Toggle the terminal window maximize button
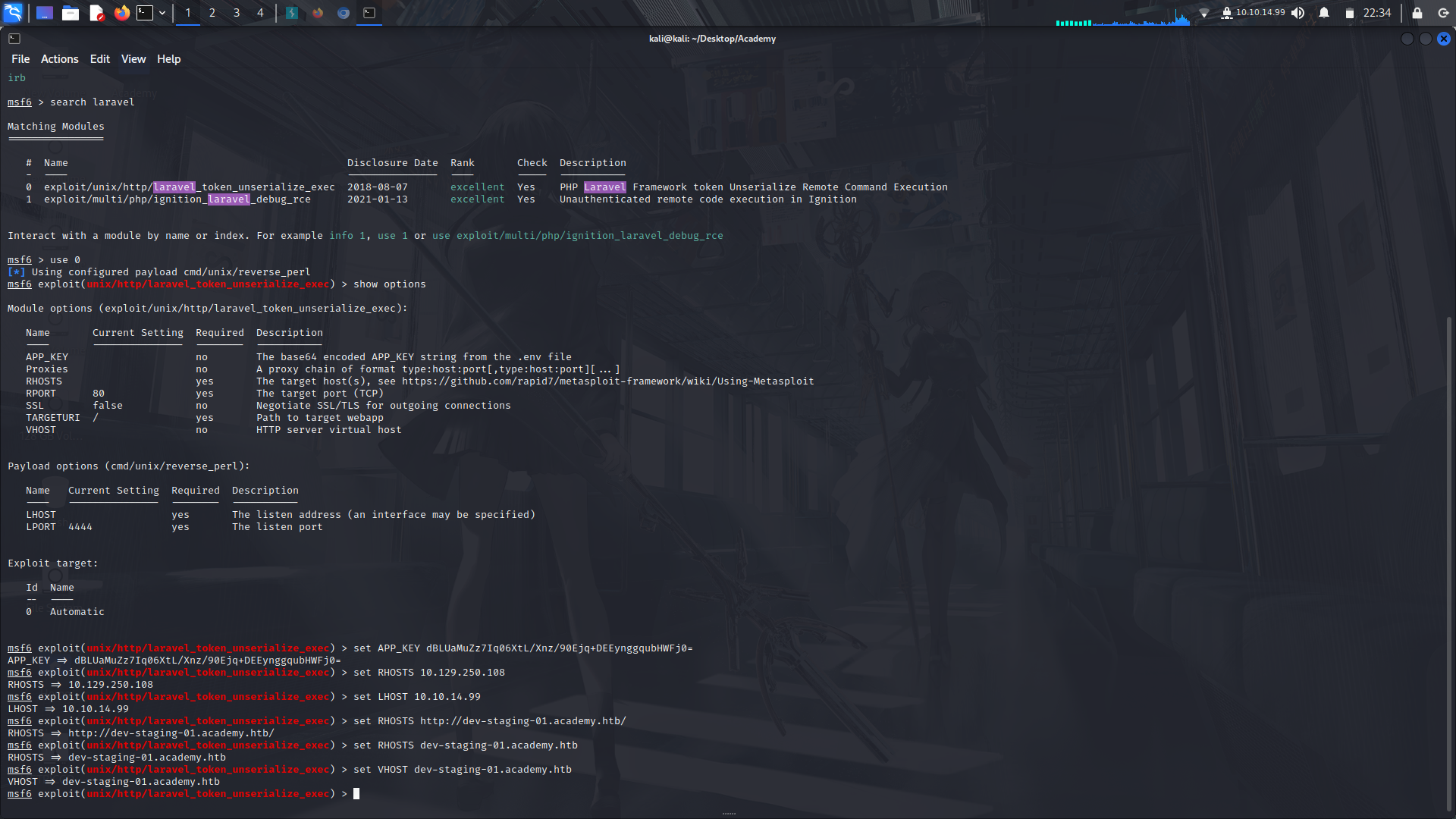The width and height of the screenshot is (1456, 819). pyautogui.click(x=1425, y=39)
